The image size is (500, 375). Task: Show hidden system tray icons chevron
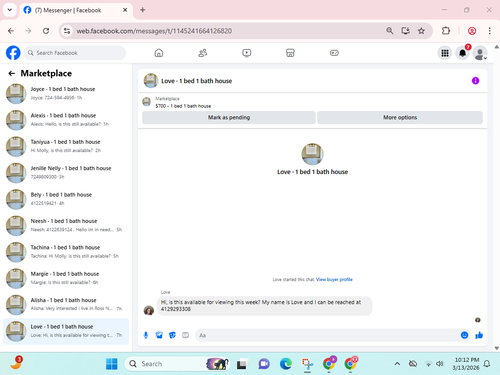pos(397,364)
